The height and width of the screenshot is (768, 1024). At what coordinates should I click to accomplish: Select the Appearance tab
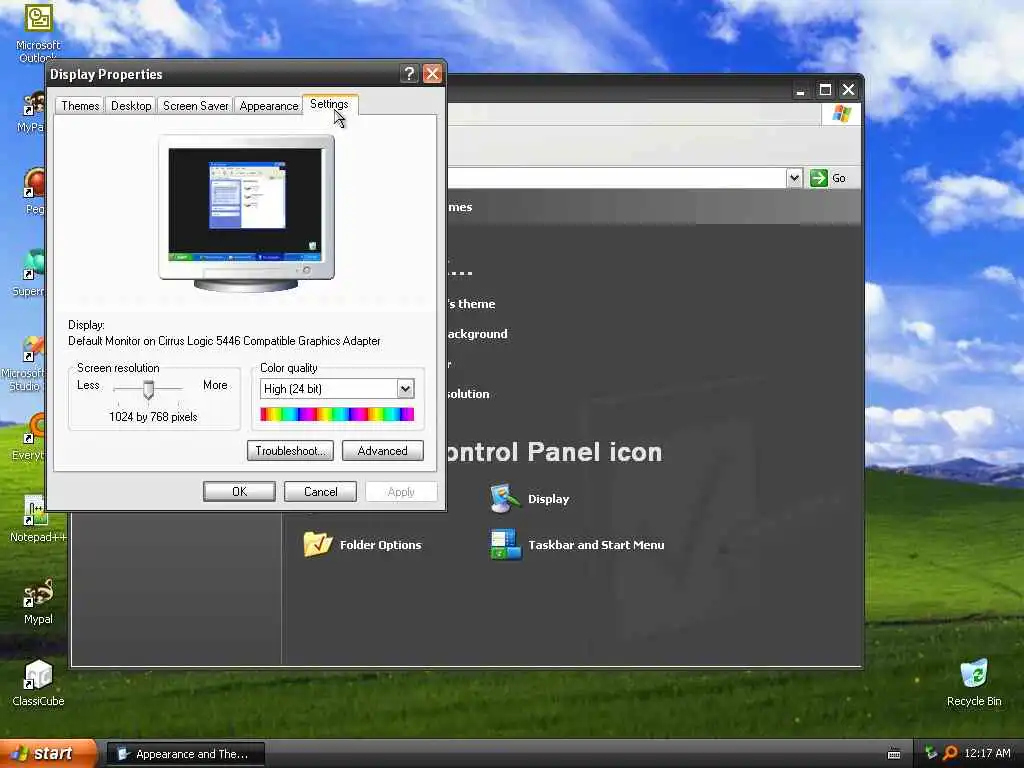(268, 106)
